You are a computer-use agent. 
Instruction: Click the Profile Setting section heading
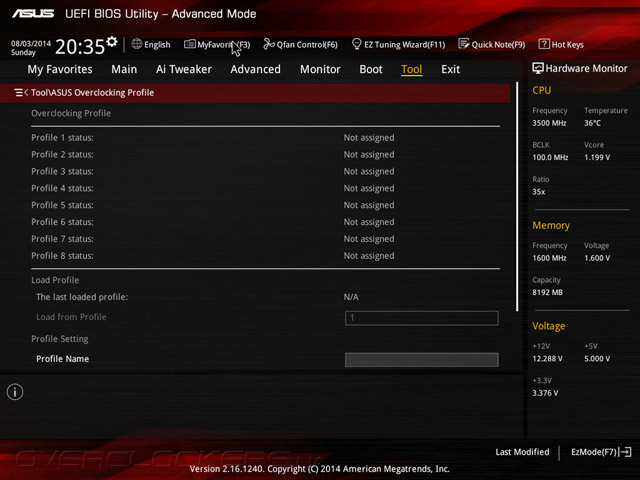point(60,339)
